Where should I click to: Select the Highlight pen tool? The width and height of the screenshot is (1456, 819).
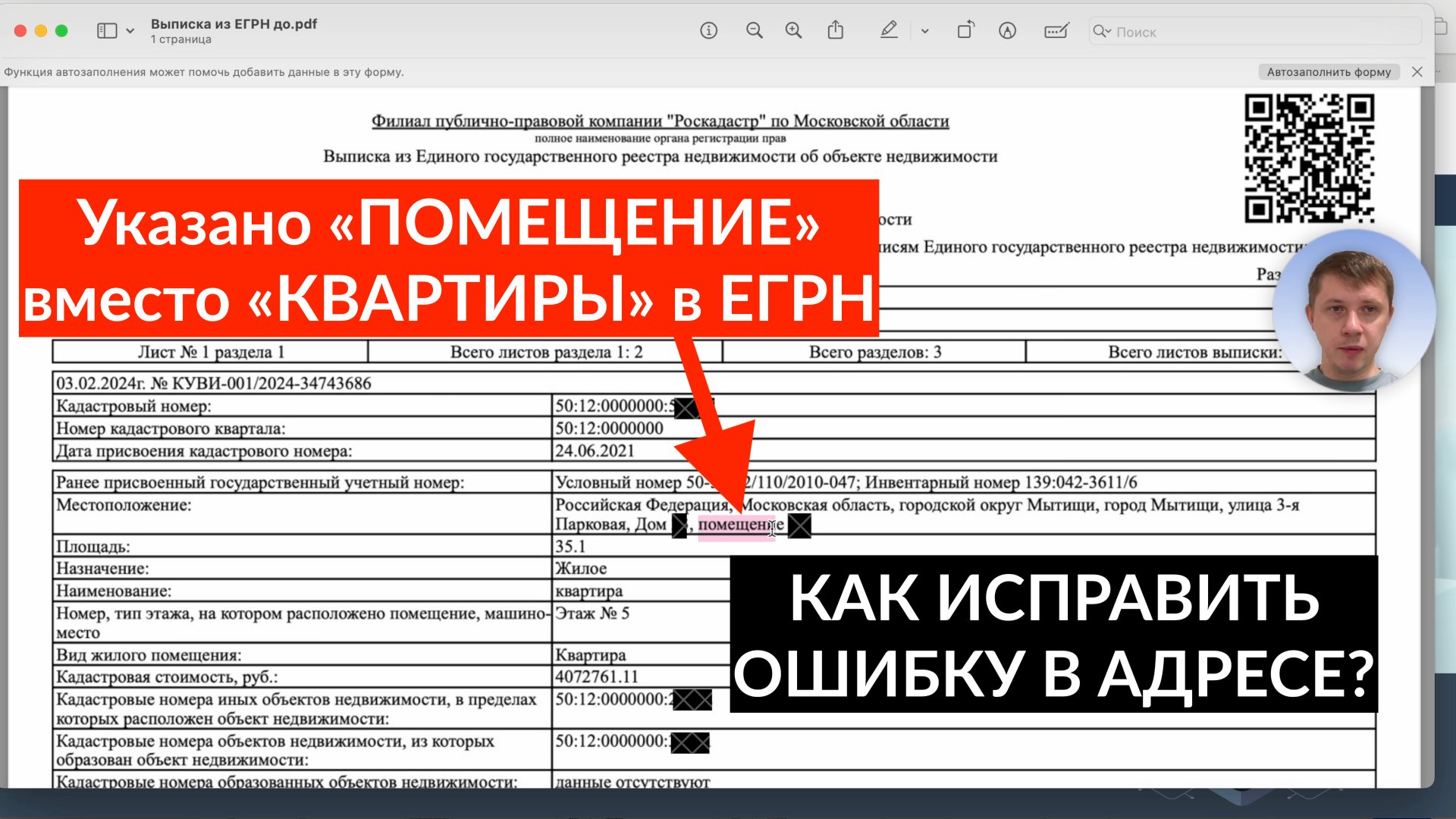[x=888, y=31]
